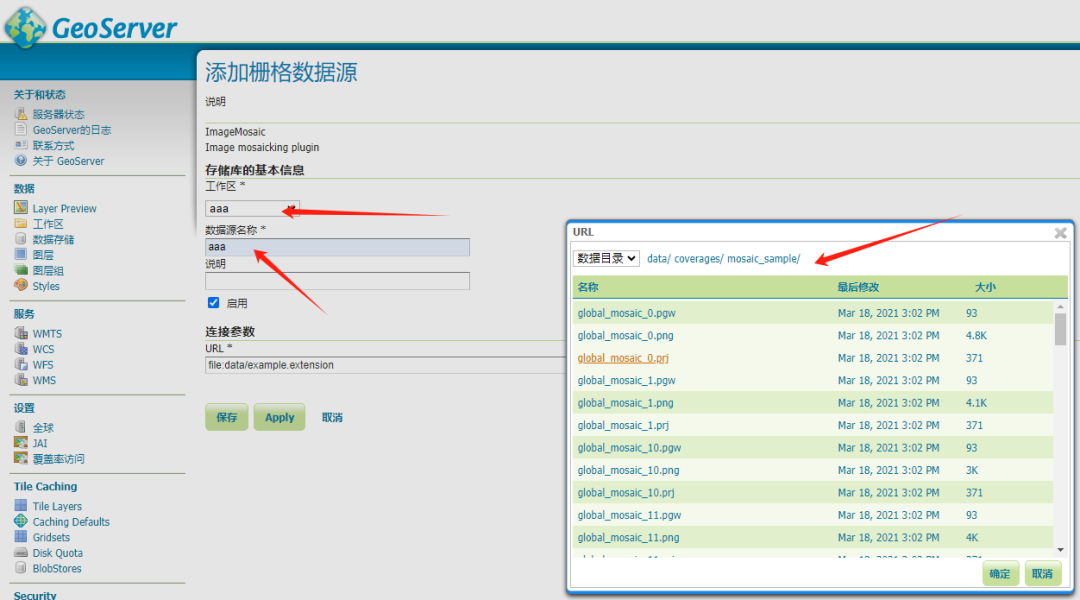Click the WCS service icon
The image size is (1080, 600).
pyautogui.click(x=21, y=349)
